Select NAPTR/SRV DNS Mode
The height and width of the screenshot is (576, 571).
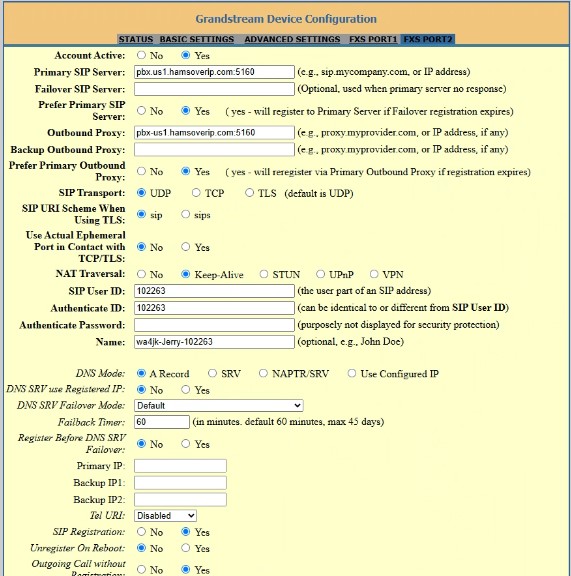pos(263,374)
